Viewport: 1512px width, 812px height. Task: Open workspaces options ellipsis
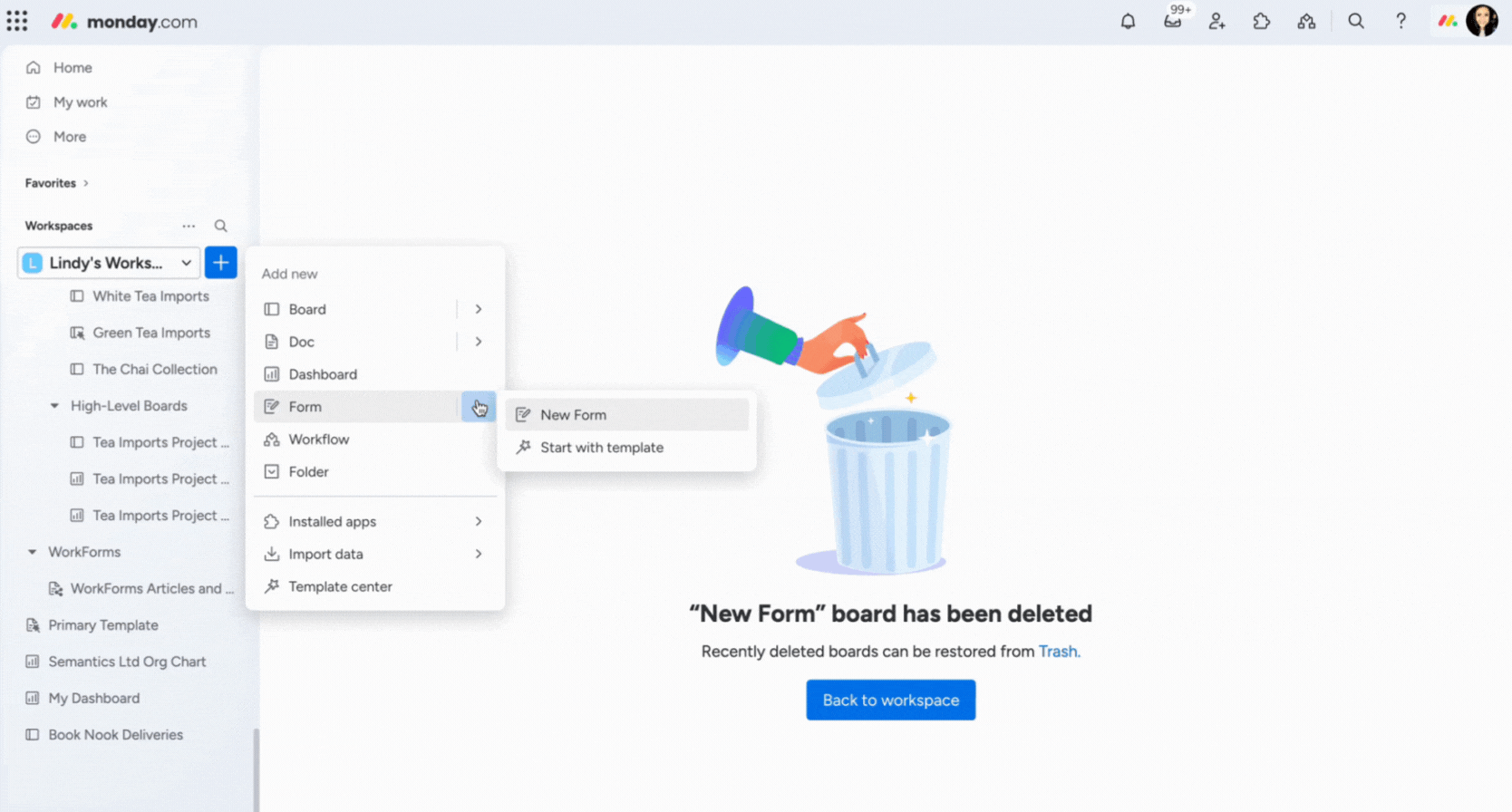(189, 226)
